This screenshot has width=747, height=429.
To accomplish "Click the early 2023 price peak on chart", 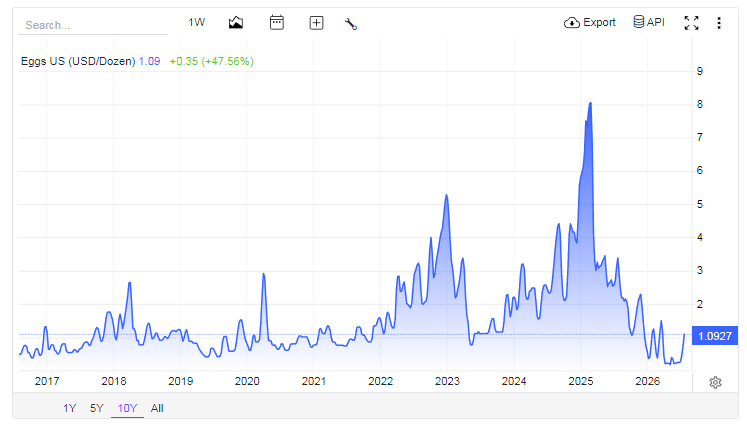I will (446, 195).
